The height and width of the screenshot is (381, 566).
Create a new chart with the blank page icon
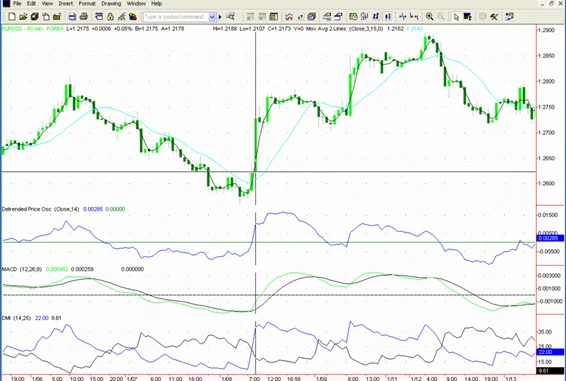12,17
